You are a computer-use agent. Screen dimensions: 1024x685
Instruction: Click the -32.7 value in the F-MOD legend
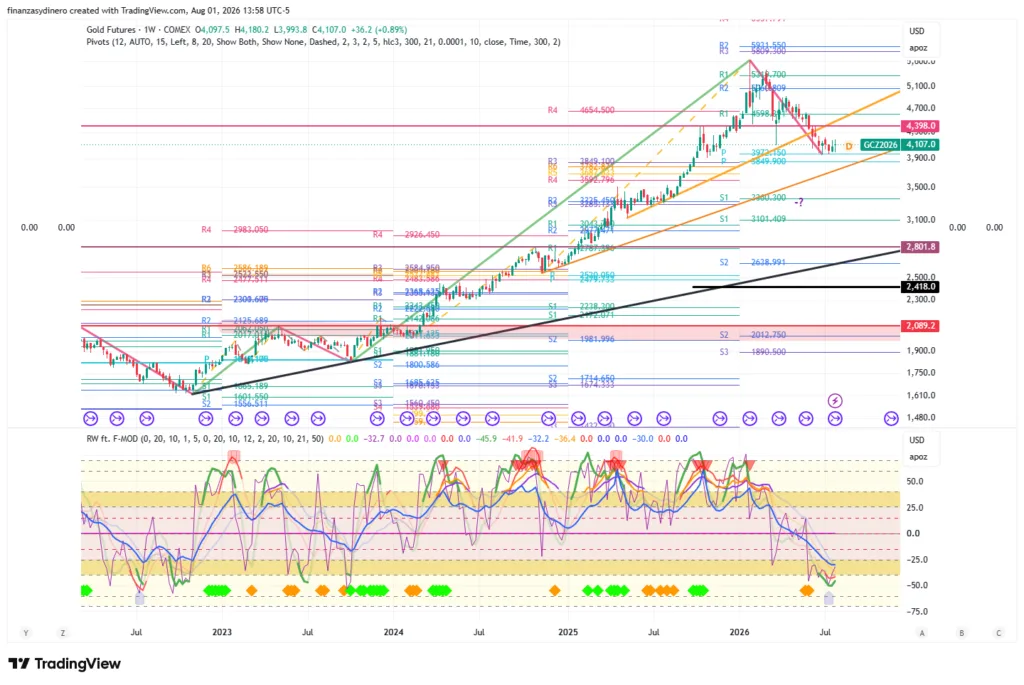(x=374, y=439)
